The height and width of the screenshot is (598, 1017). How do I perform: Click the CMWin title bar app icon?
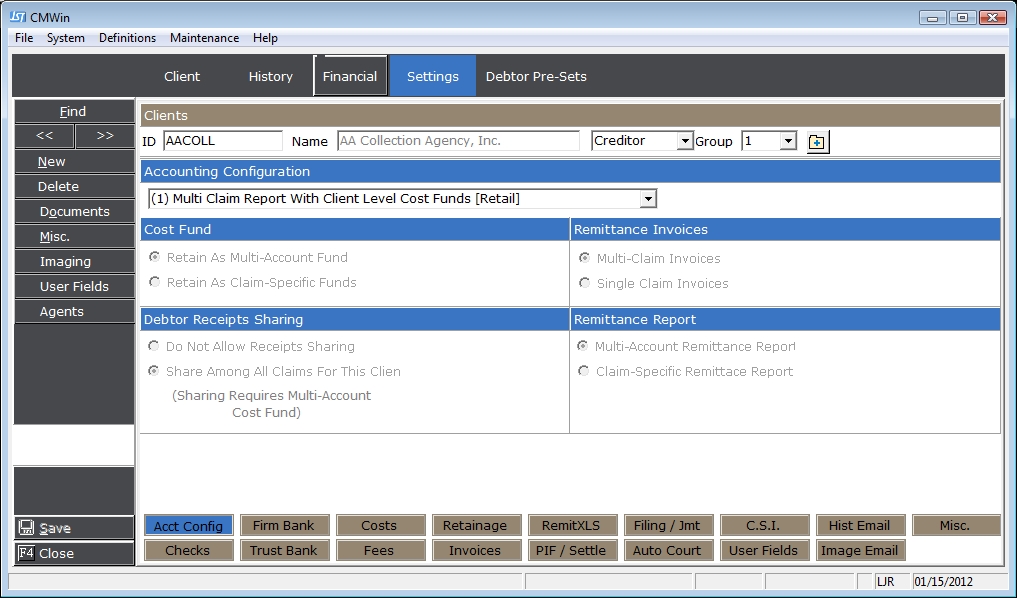[17, 17]
